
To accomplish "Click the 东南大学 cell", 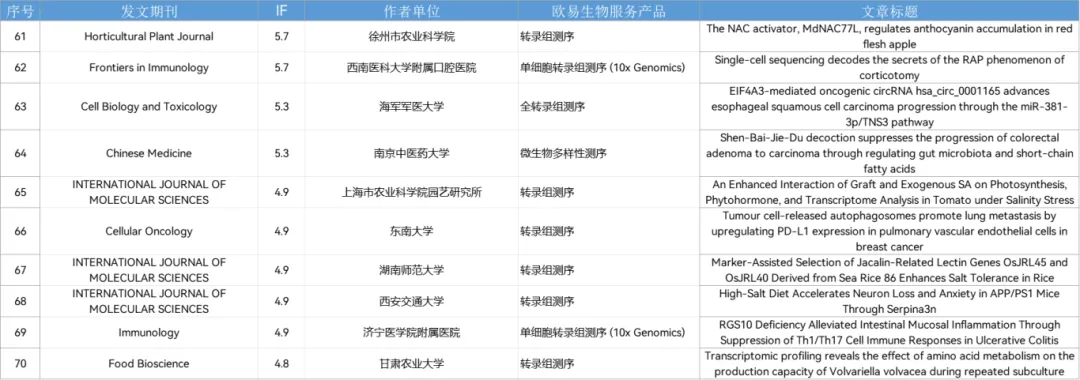I will (411, 231).
